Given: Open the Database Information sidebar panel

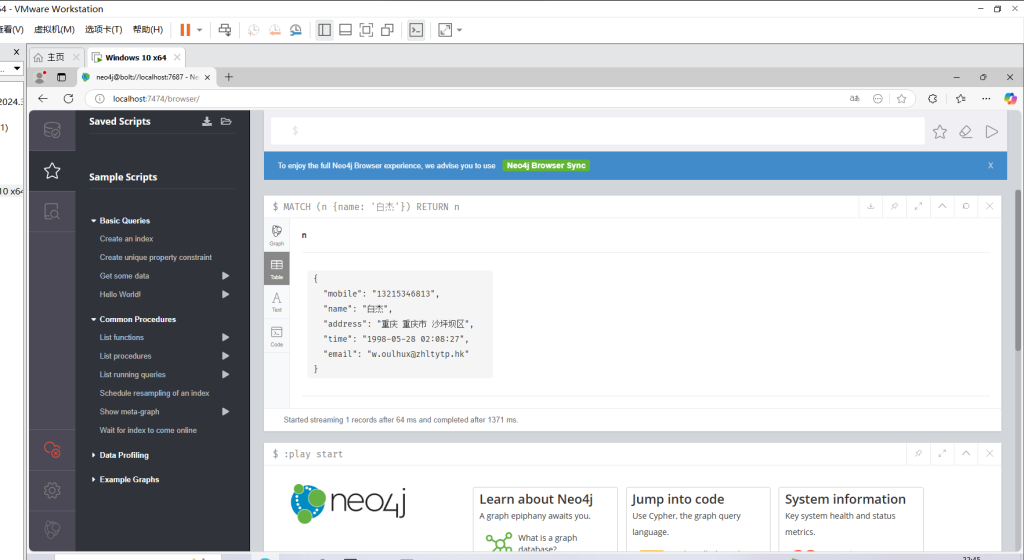Looking at the screenshot, I should pos(52,130).
